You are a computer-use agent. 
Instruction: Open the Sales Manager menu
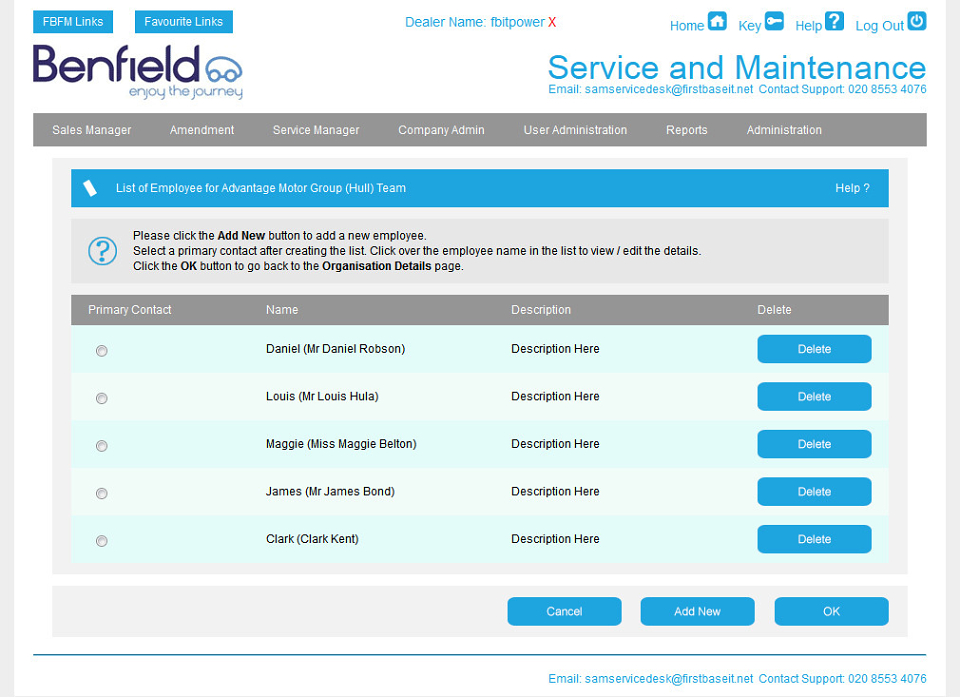tap(92, 130)
